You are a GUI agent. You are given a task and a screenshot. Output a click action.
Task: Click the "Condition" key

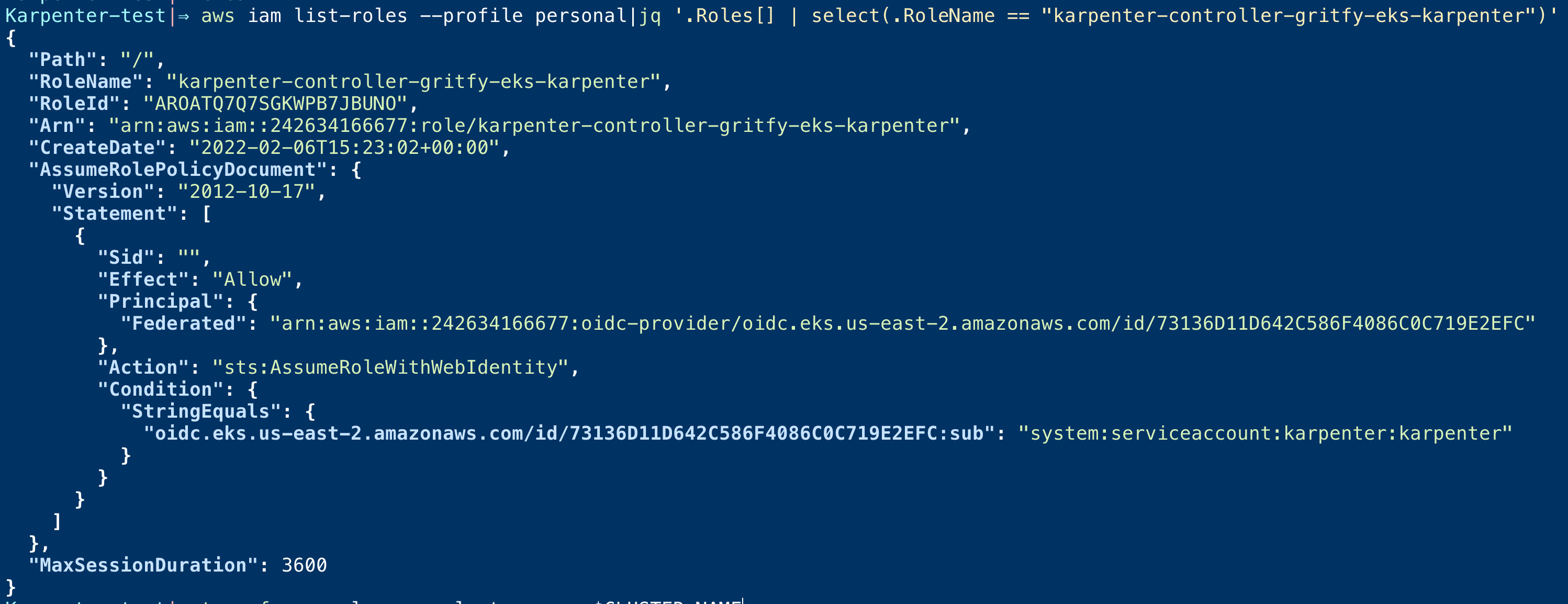coord(160,389)
